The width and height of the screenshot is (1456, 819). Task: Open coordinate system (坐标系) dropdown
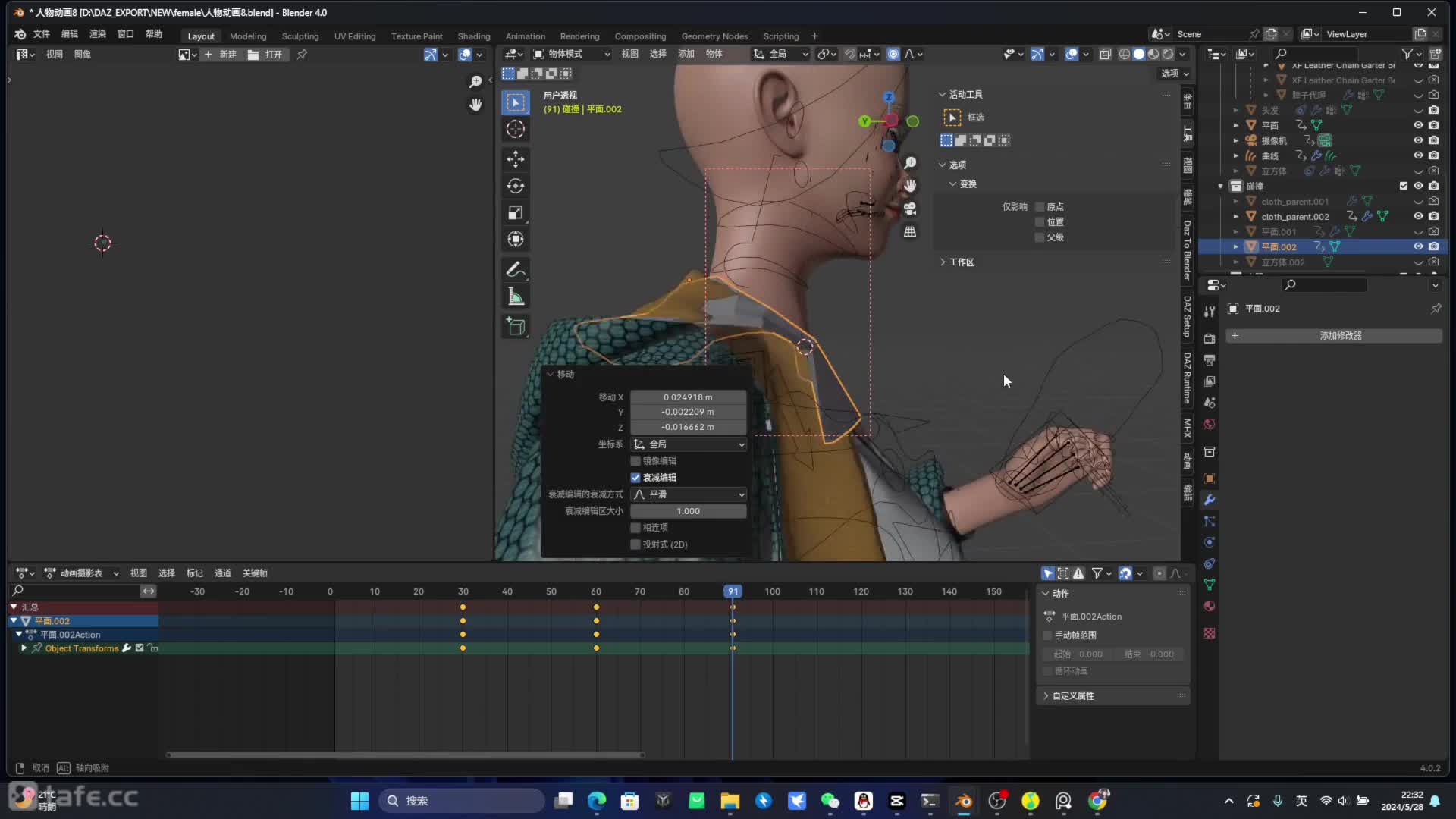[x=689, y=444]
